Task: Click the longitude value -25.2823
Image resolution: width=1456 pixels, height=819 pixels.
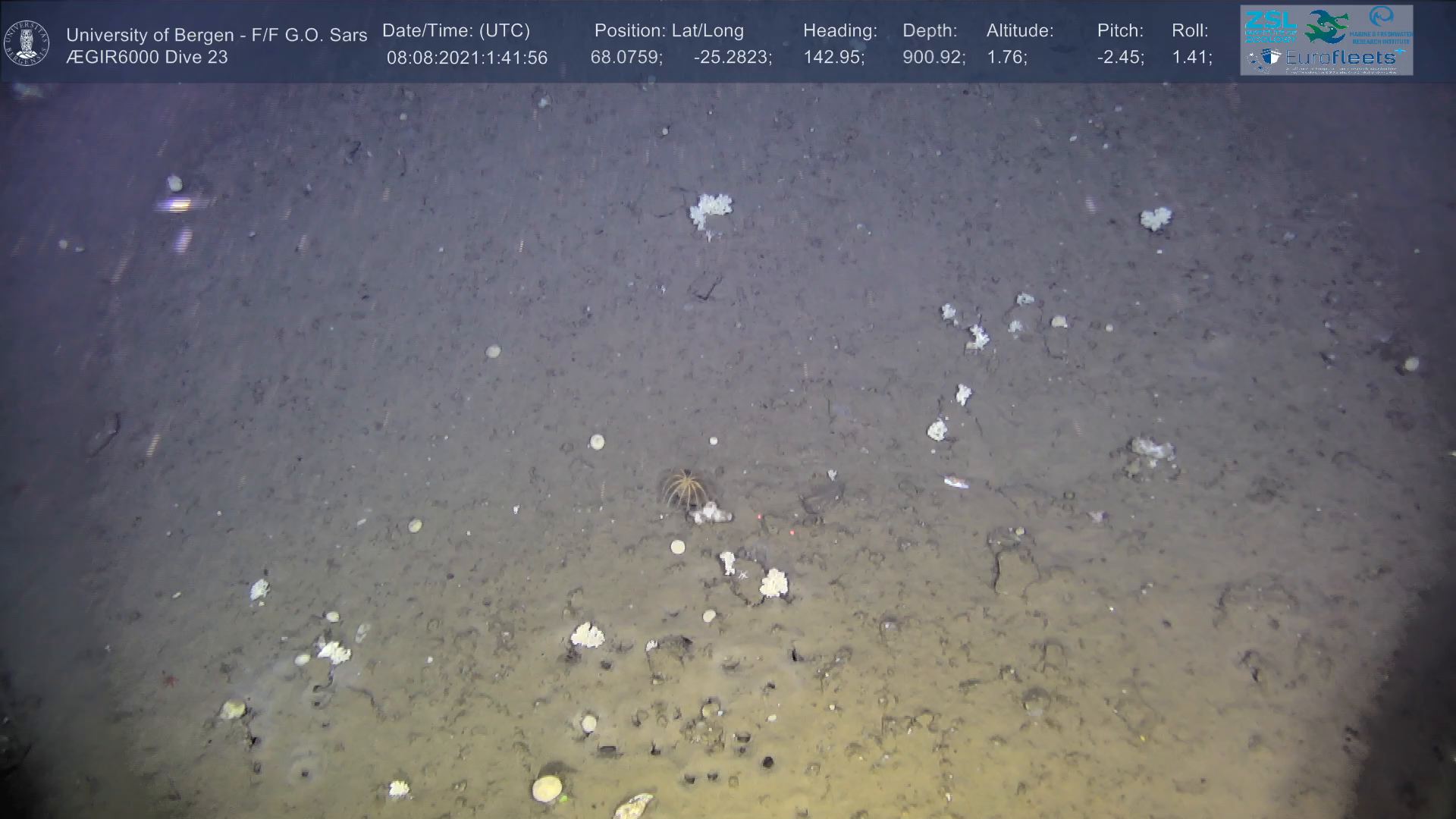Action: coord(731,58)
